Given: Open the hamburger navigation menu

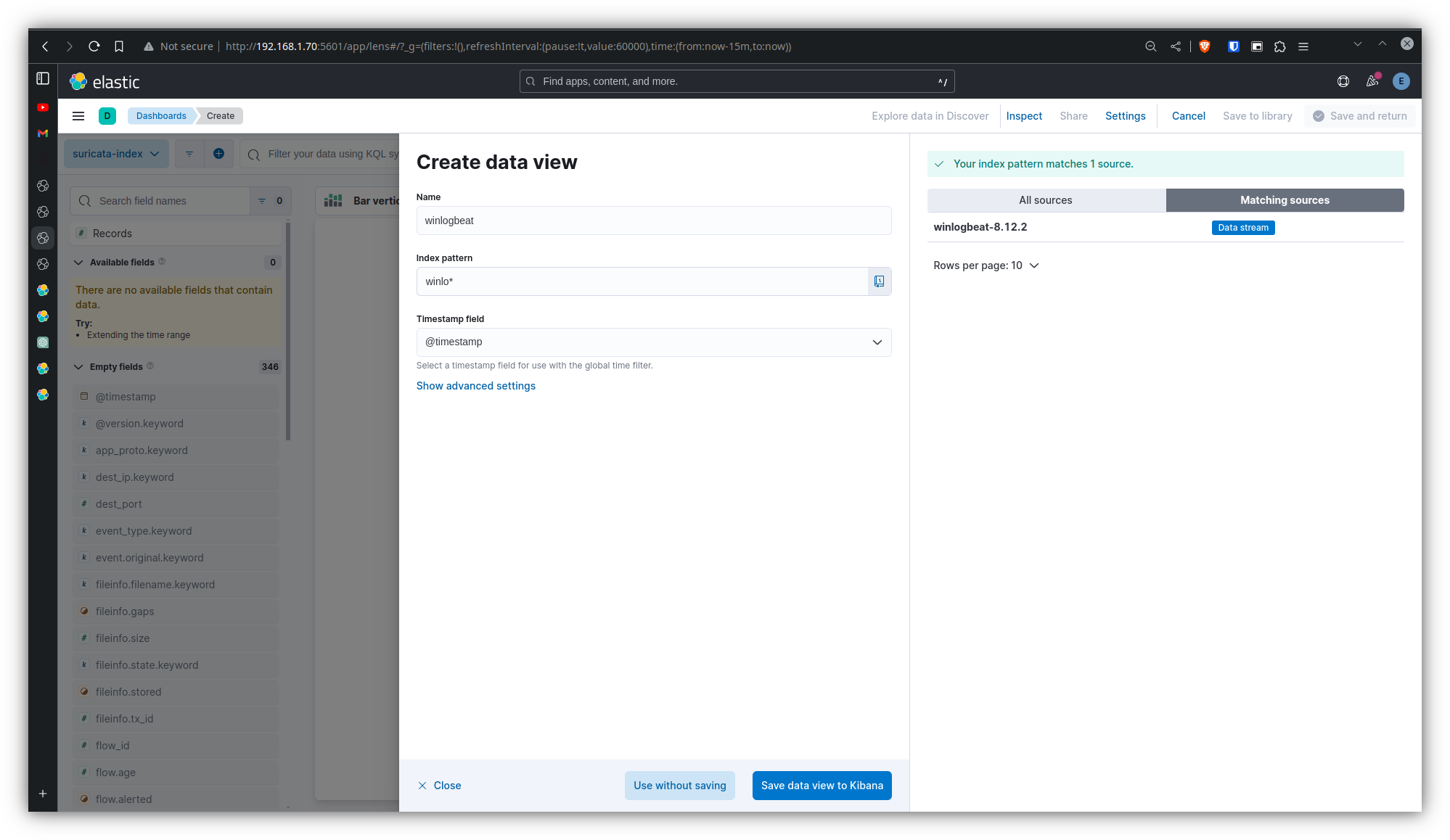Looking at the screenshot, I should pos(78,116).
